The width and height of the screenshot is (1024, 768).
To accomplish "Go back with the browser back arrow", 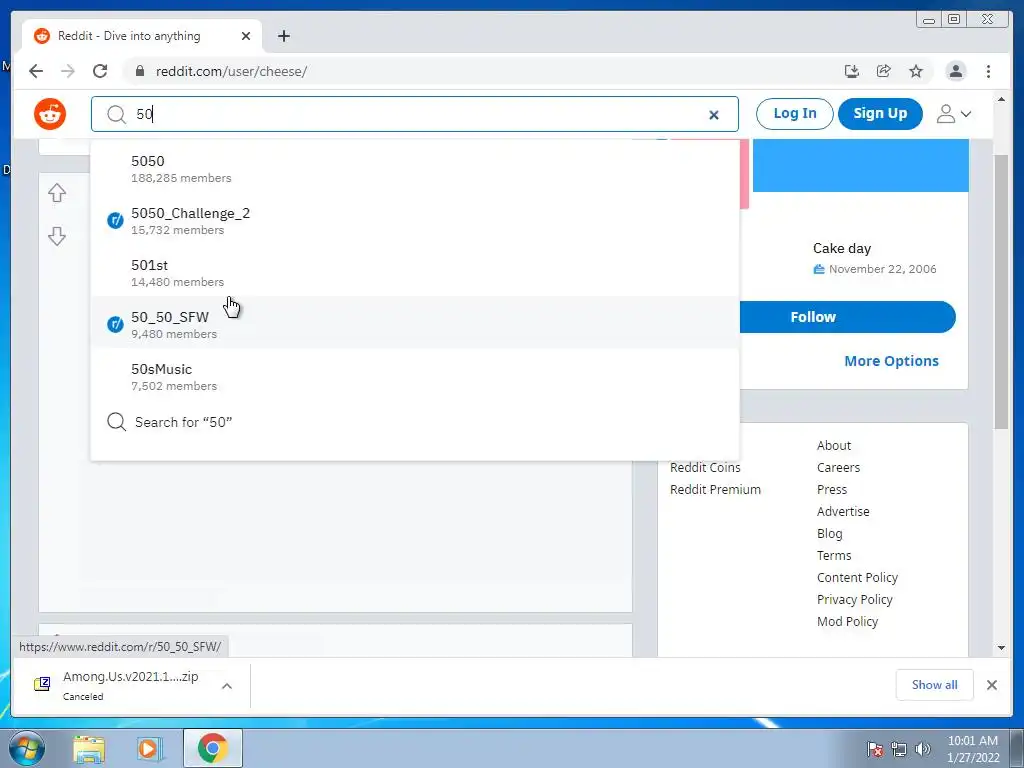I will tap(36, 71).
